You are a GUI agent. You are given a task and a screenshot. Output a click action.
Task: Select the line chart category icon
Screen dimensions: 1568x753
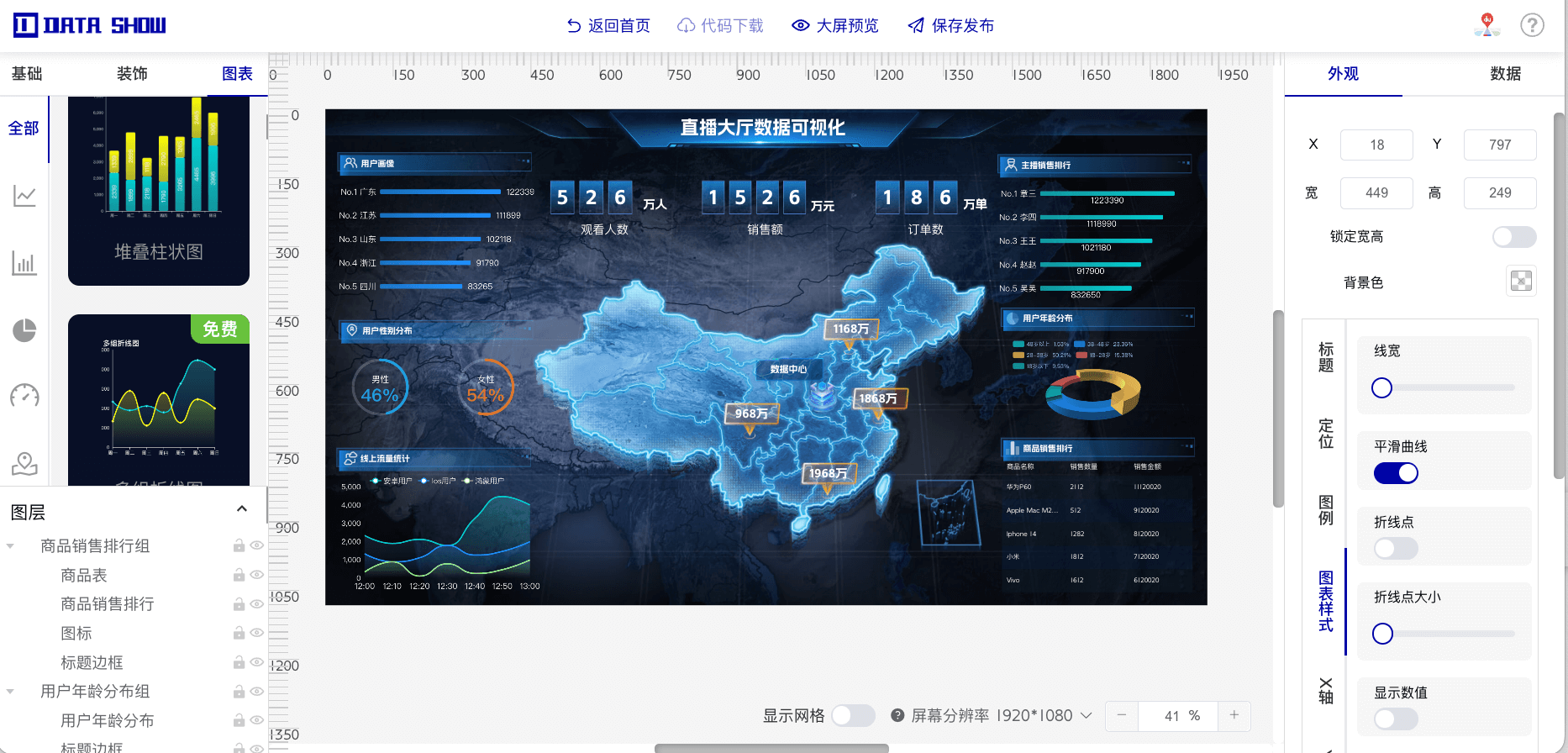point(24,196)
